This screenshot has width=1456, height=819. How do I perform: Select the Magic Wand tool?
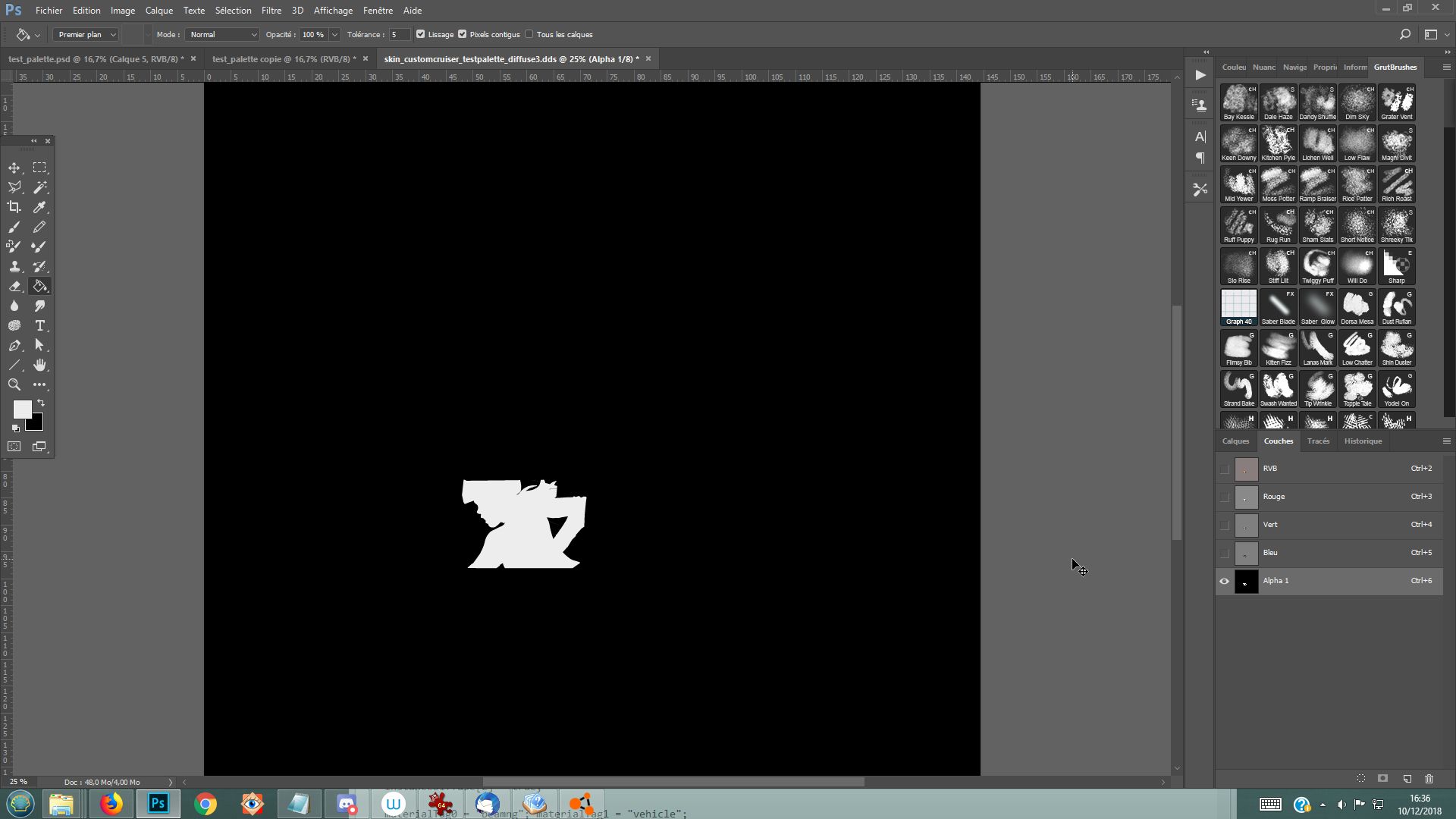pos(39,187)
